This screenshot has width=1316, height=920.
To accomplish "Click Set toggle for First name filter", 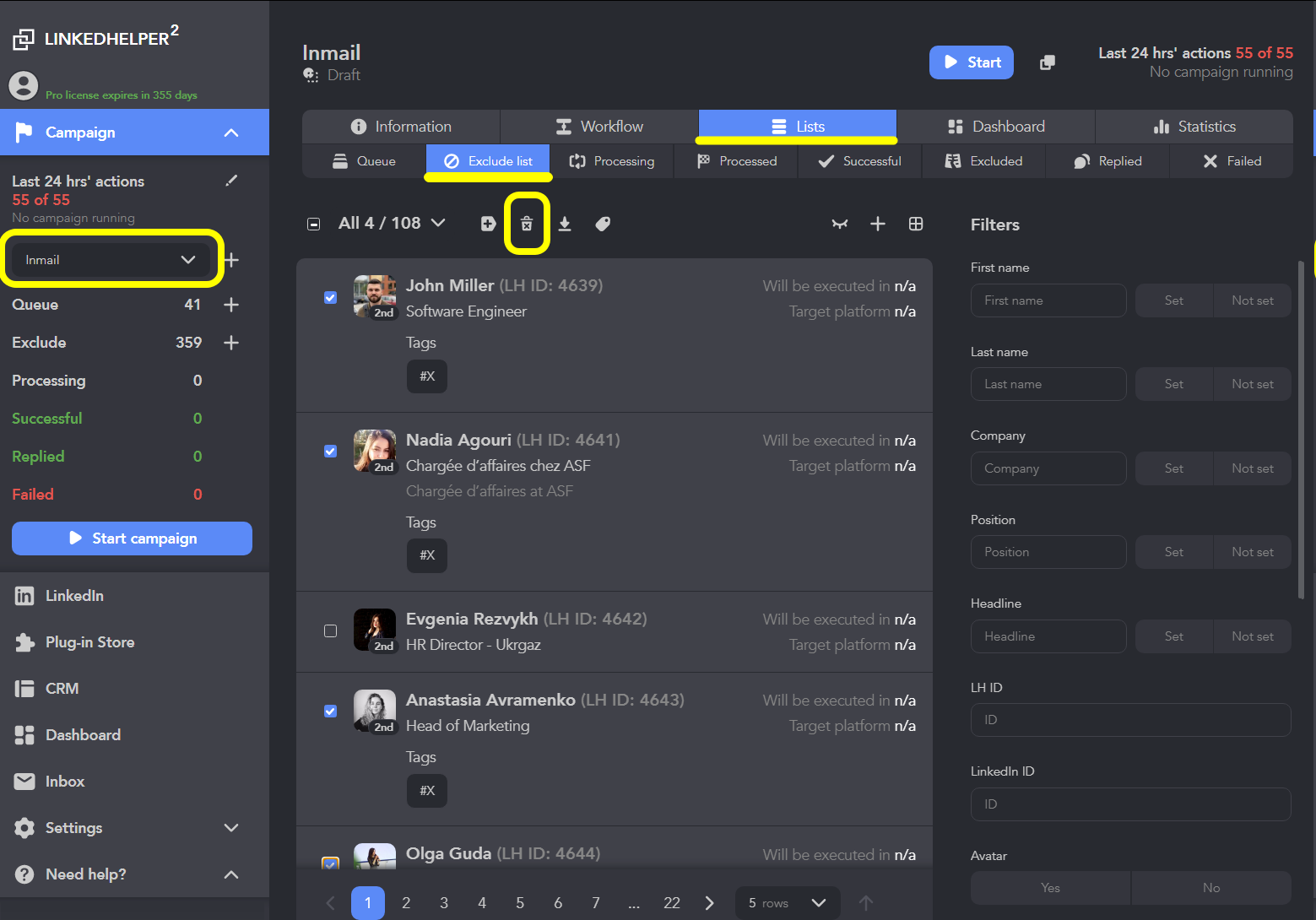I will coord(1174,300).
